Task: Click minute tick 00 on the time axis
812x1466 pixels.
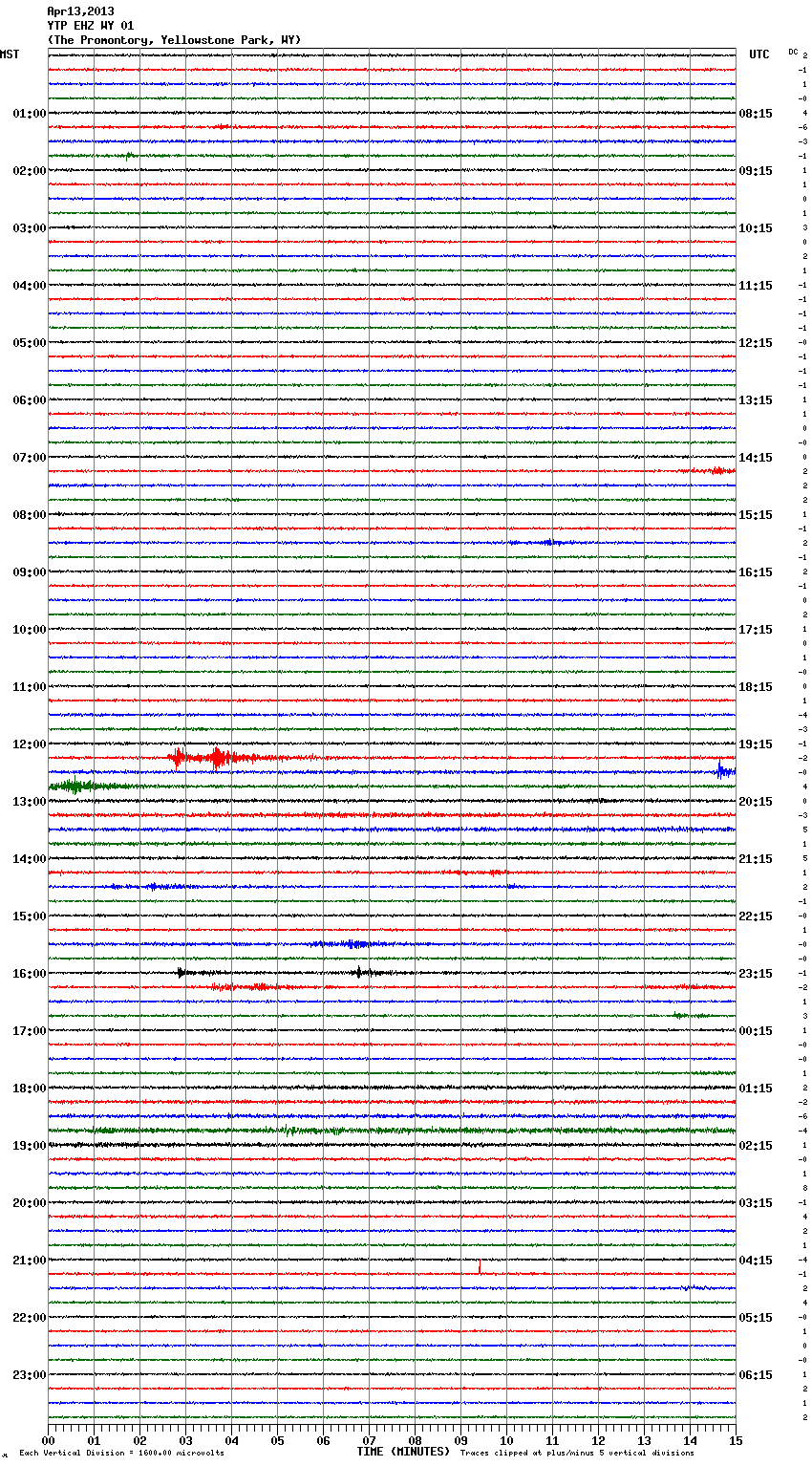Action: (48, 1440)
